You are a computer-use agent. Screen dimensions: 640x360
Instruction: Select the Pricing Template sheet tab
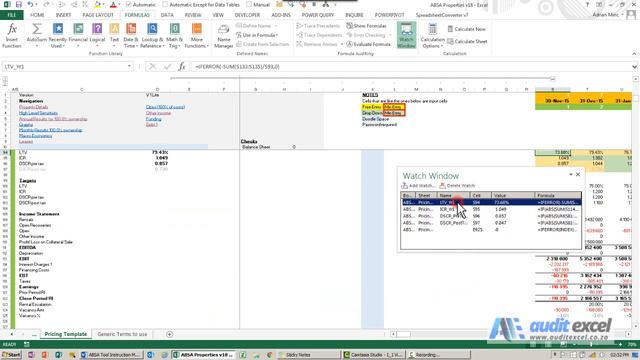pos(66,334)
